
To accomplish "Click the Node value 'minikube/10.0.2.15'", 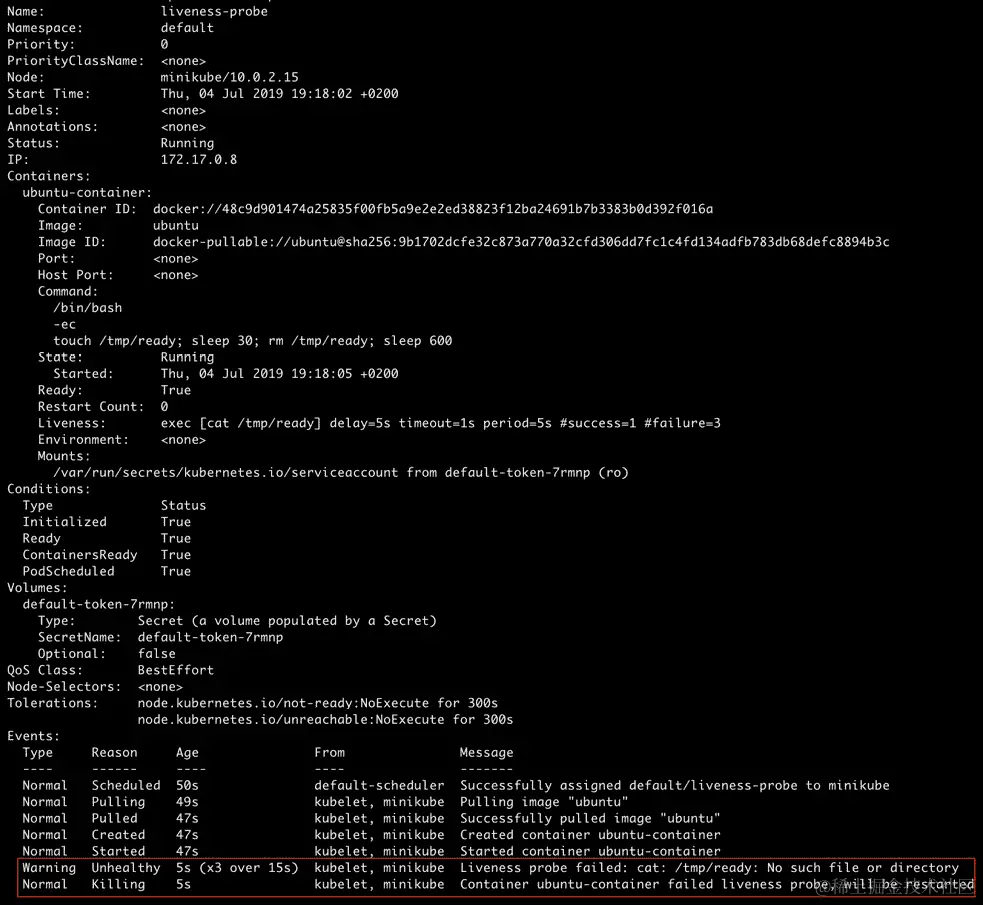I will click(229, 77).
